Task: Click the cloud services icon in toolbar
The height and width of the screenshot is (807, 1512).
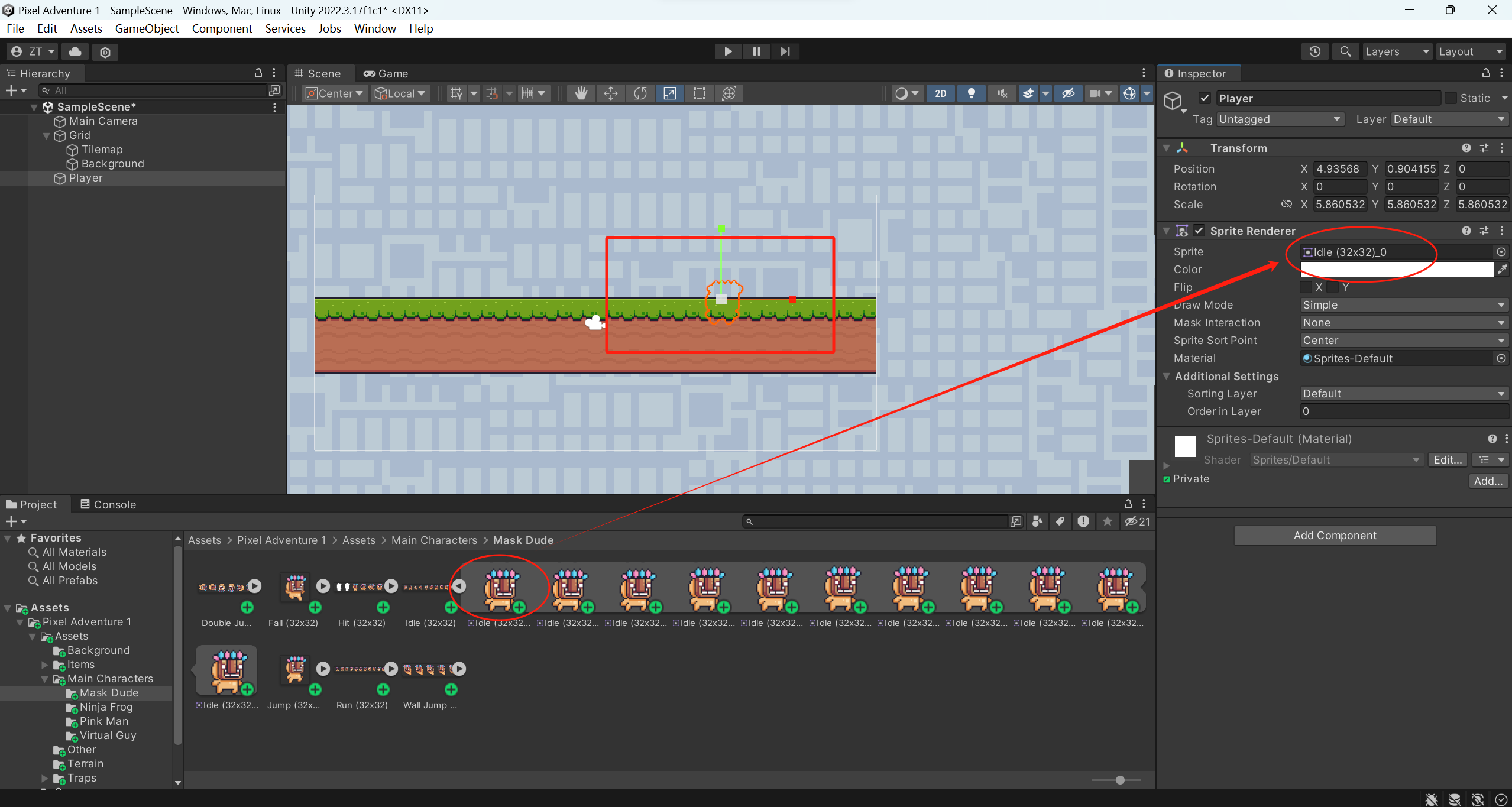Action: pos(74,51)
